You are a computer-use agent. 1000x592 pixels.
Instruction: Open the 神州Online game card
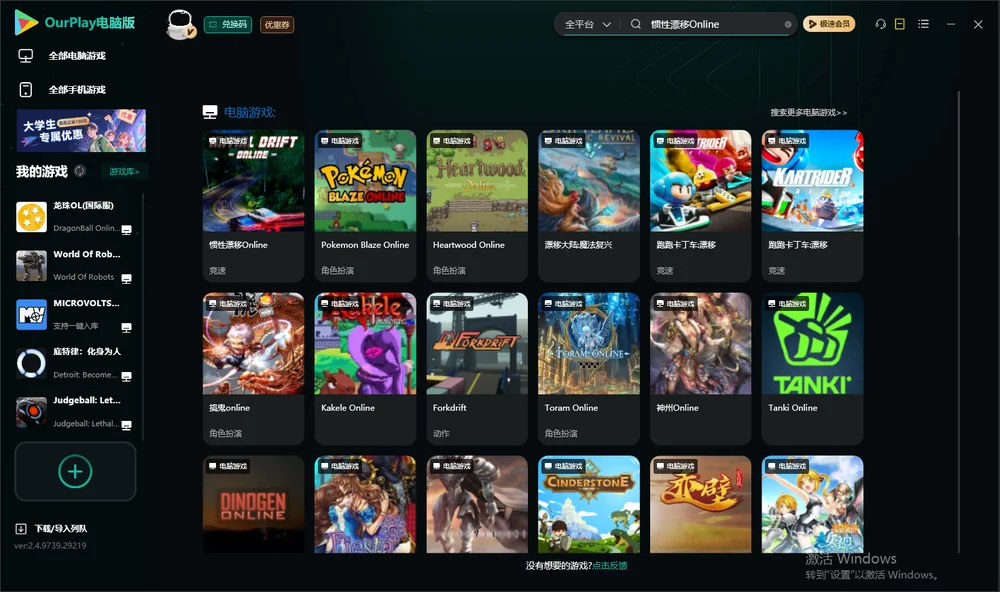point(700,368)
